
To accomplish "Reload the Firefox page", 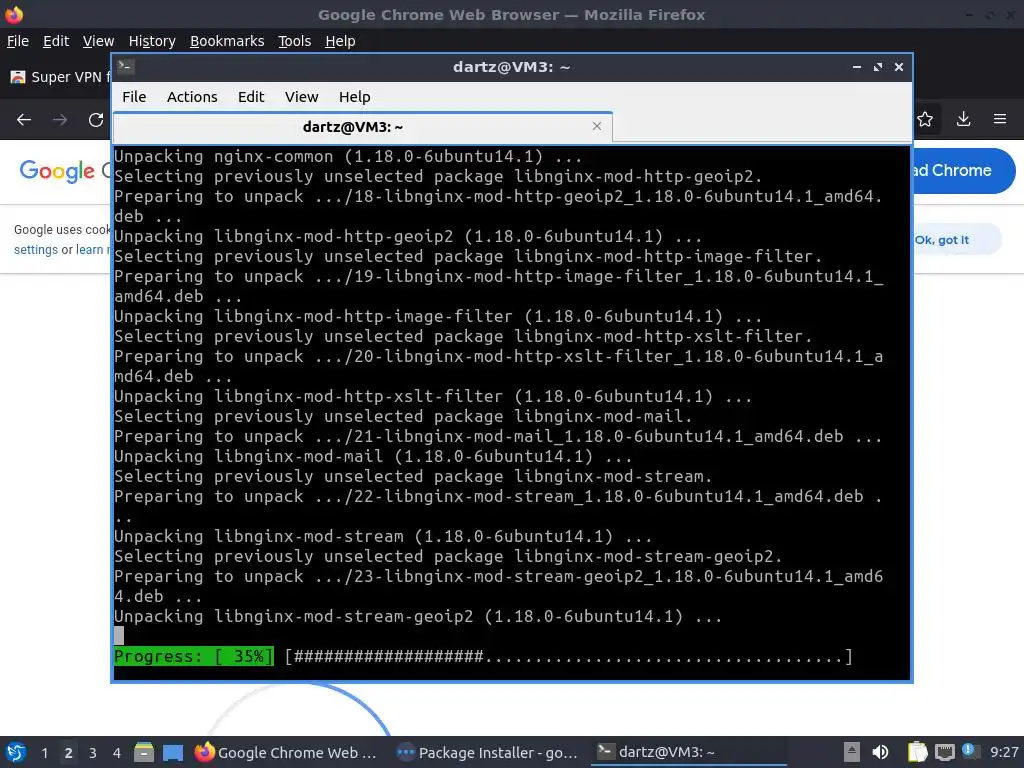I will coord(96,120).
